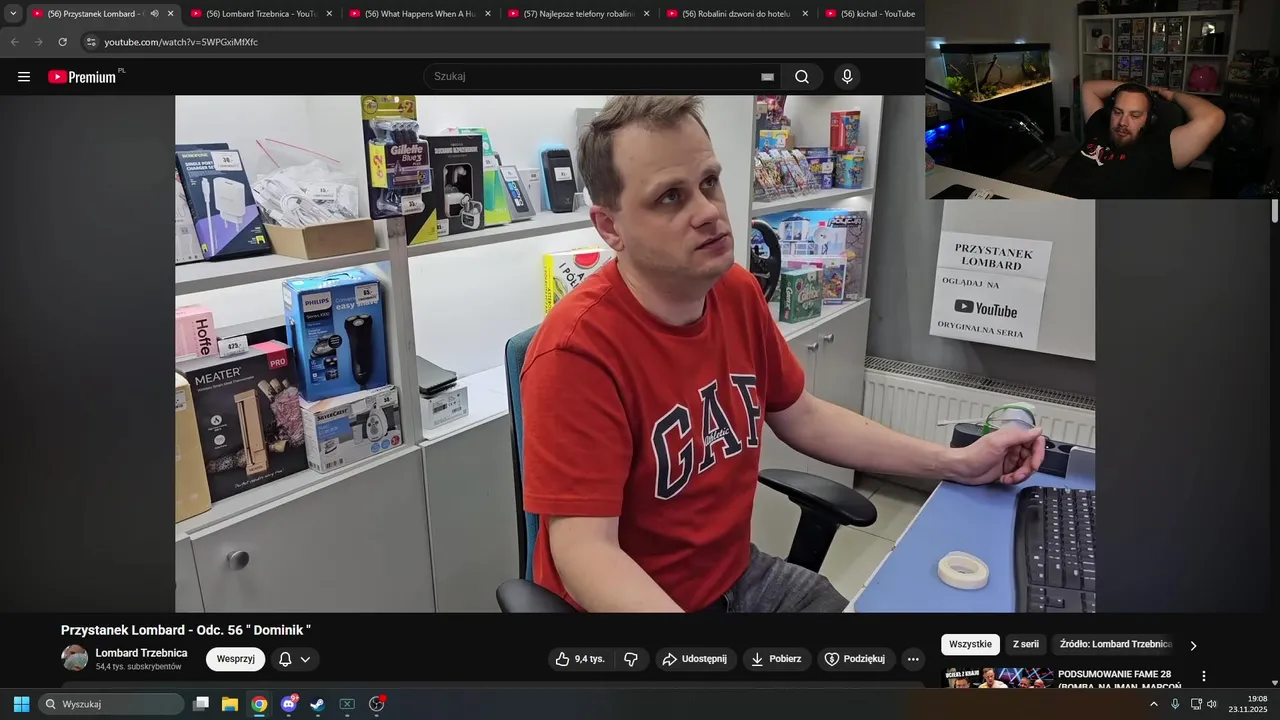1280x720 pixels.
Task: Start voice search with the microphone
Action: 847,77
